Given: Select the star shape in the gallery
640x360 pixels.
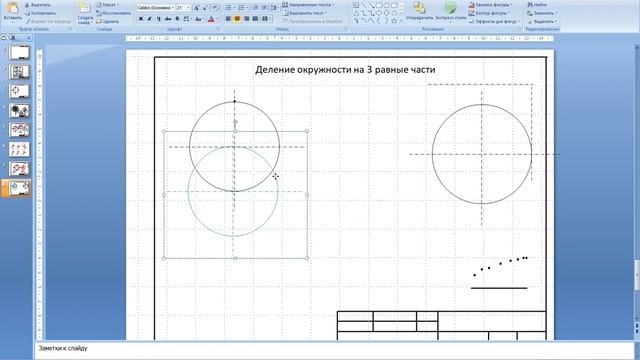Looking at the screenshot, I should point(394,21).
